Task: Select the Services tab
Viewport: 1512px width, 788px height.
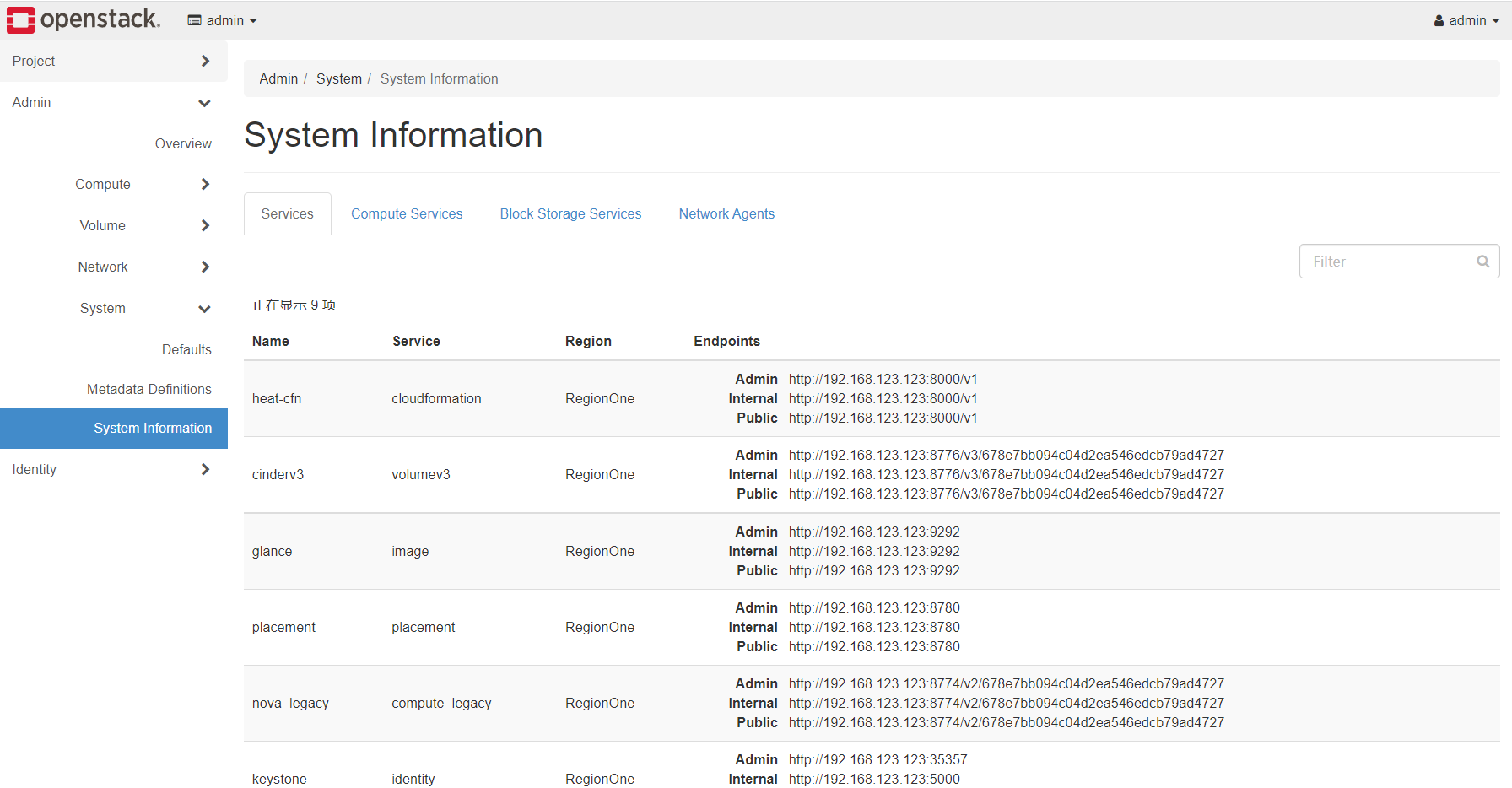Action: click(x=288, y=213)
